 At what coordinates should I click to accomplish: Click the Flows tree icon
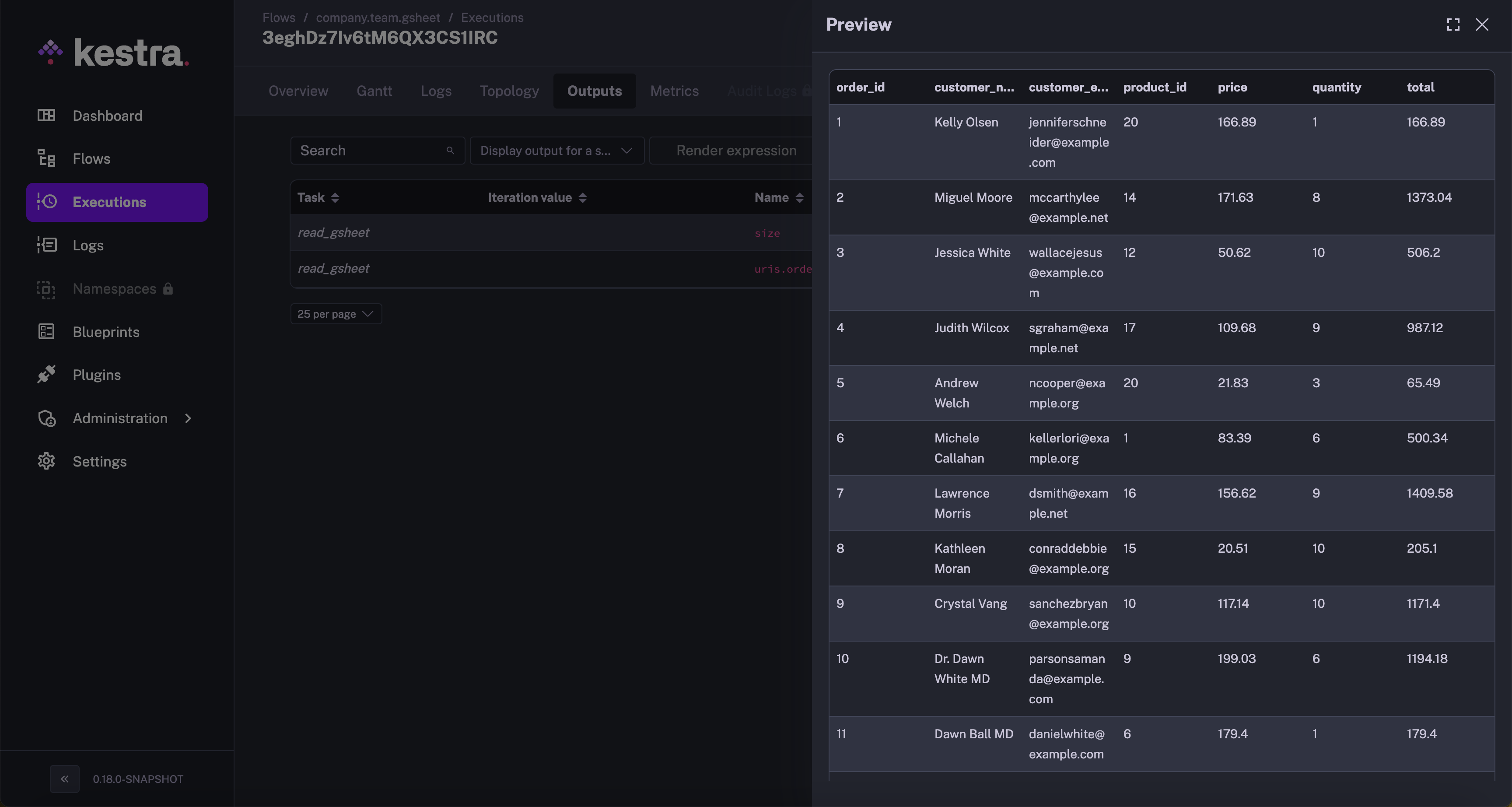(x=46, y=158)
